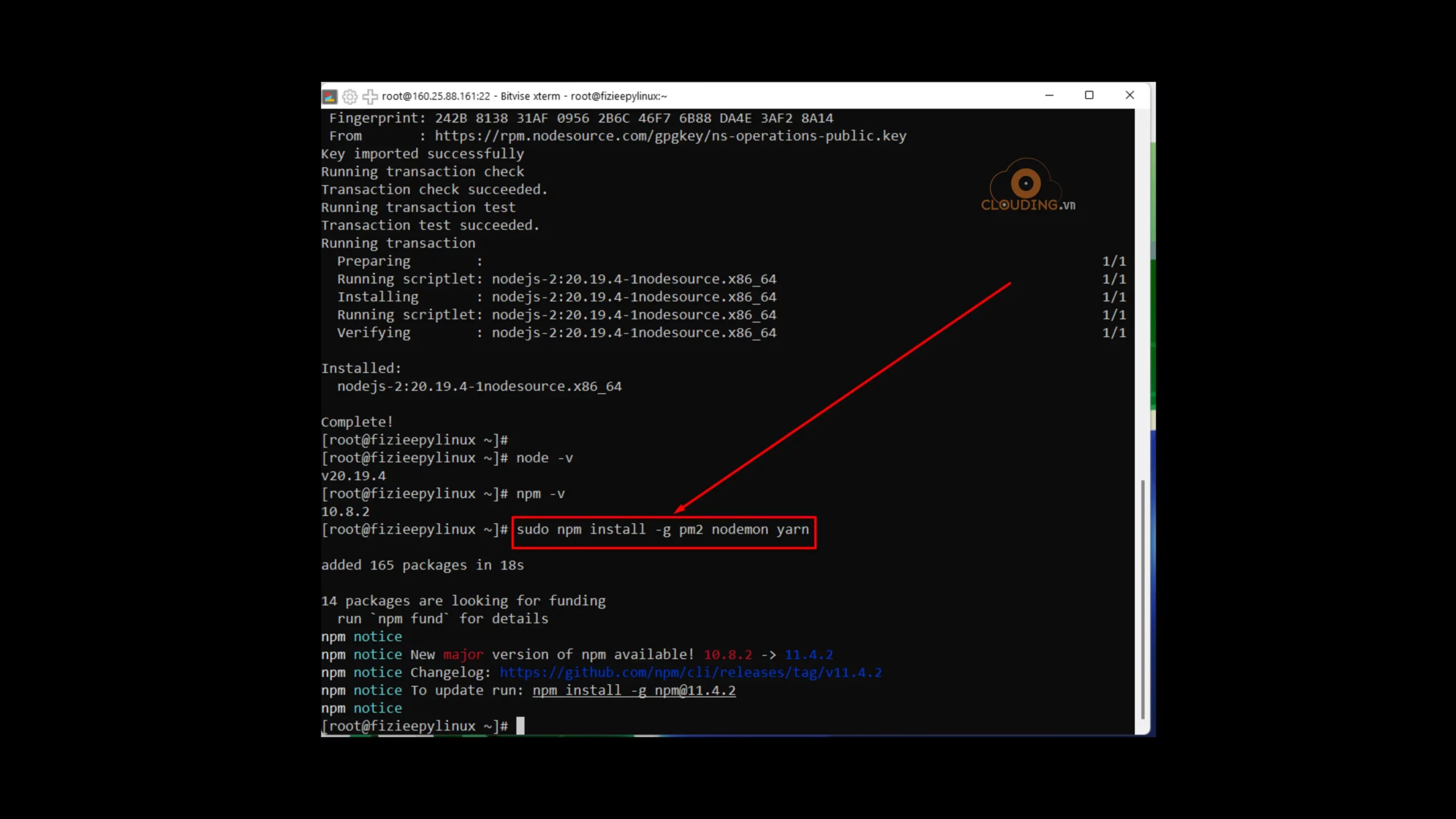Screen dimensions: 1456x819
Task: Click the blue '11.4.2' new version text
Action: pos(809,655)
